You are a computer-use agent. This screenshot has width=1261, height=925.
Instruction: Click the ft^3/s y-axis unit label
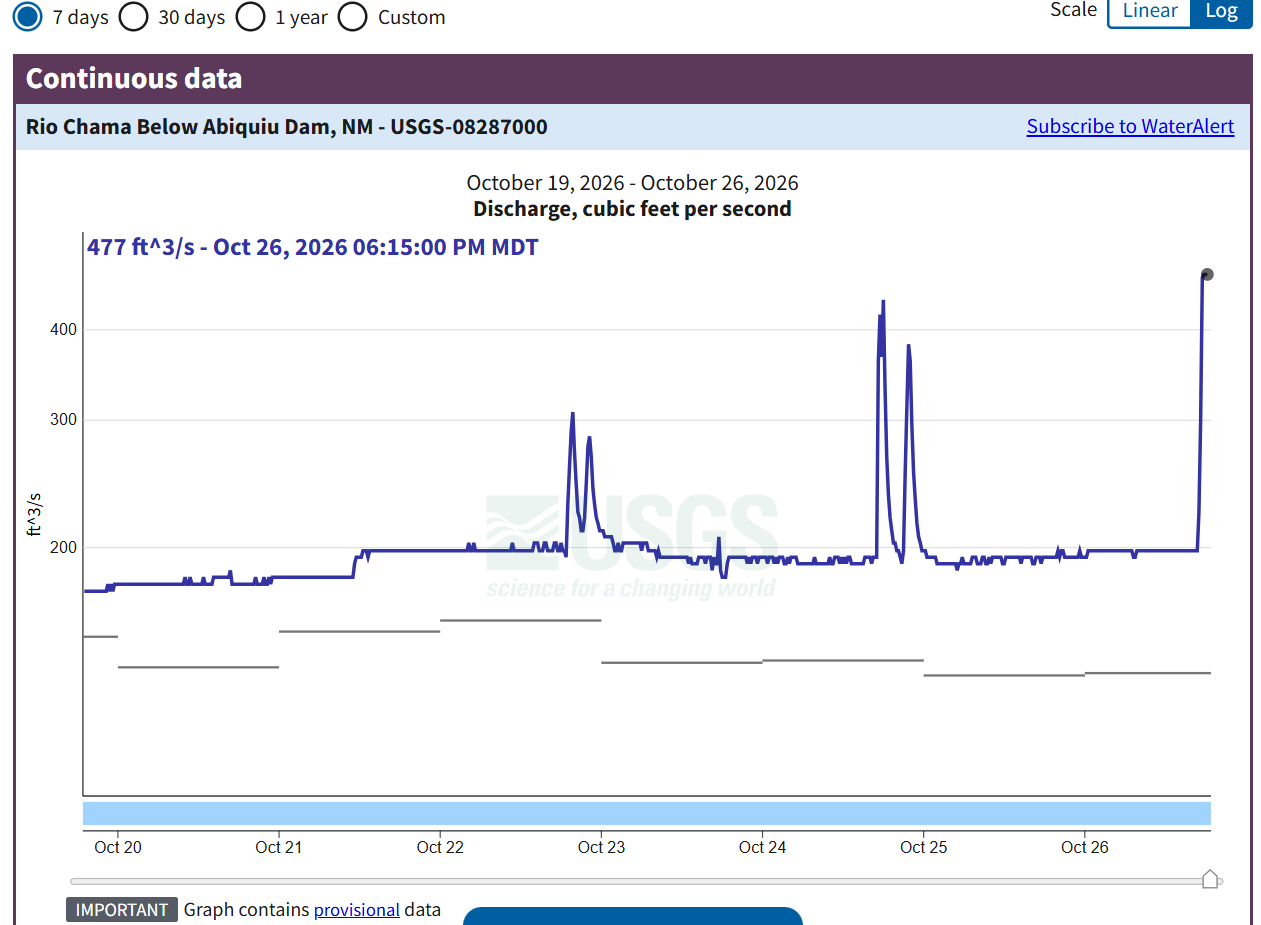tap(34, 514)
